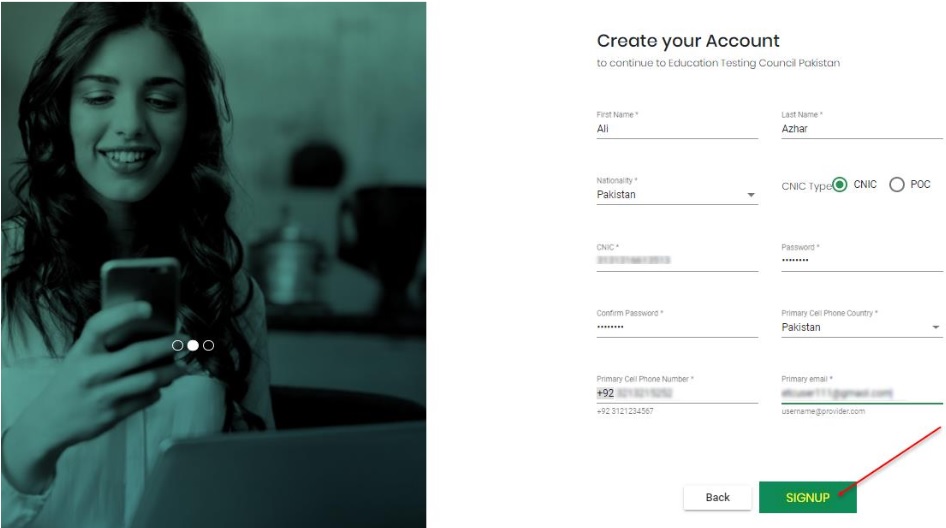The width and height of the screenshot is (946, 528).
Task: Focus the Primary Cell Phone Number field
Action: tap(677, 393)
